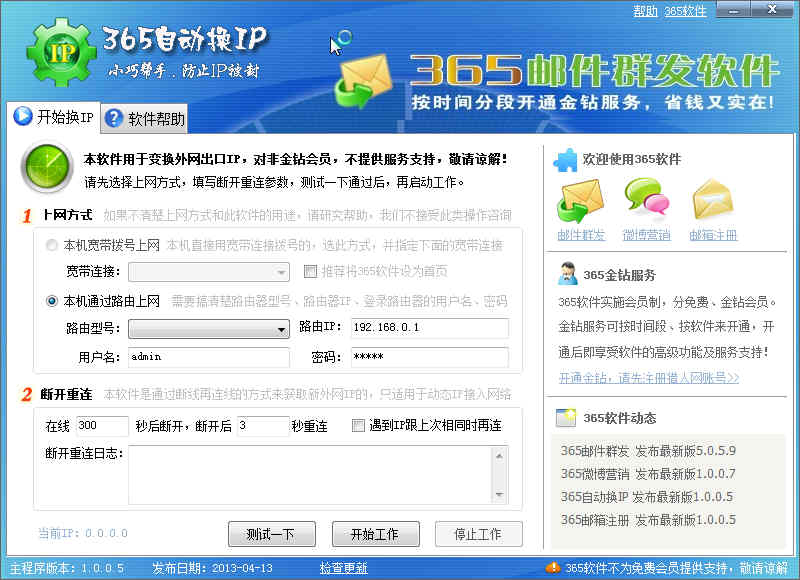Select 本机宽带拨号上网 radio option
The image size is (800, 580).
52,245
